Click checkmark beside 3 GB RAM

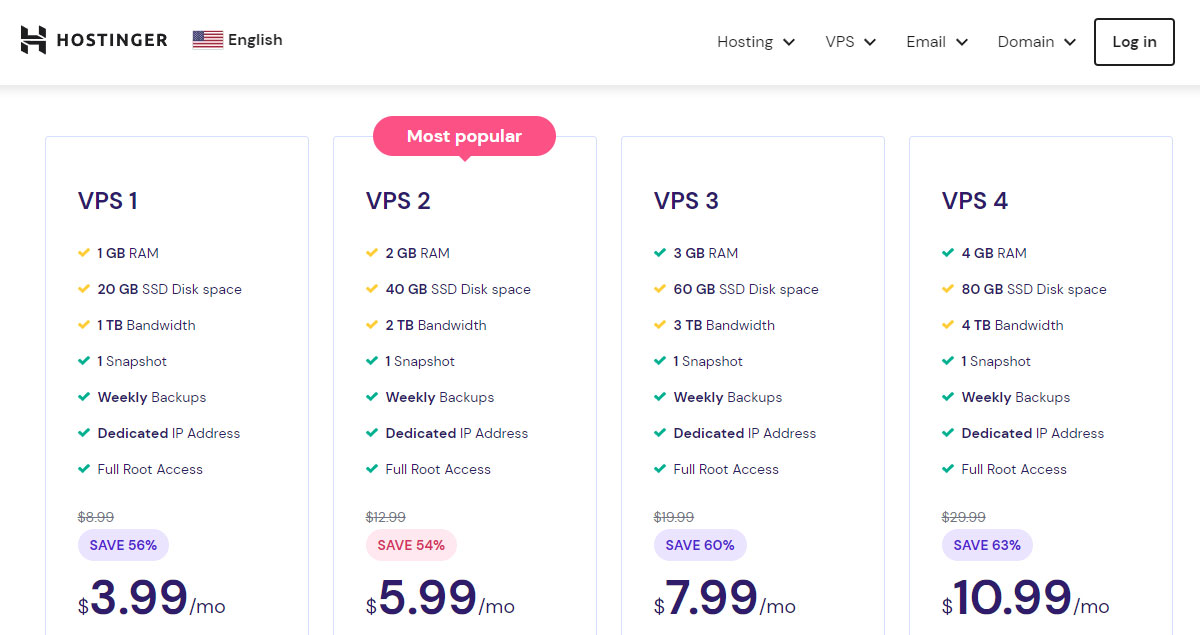[660, 253]
